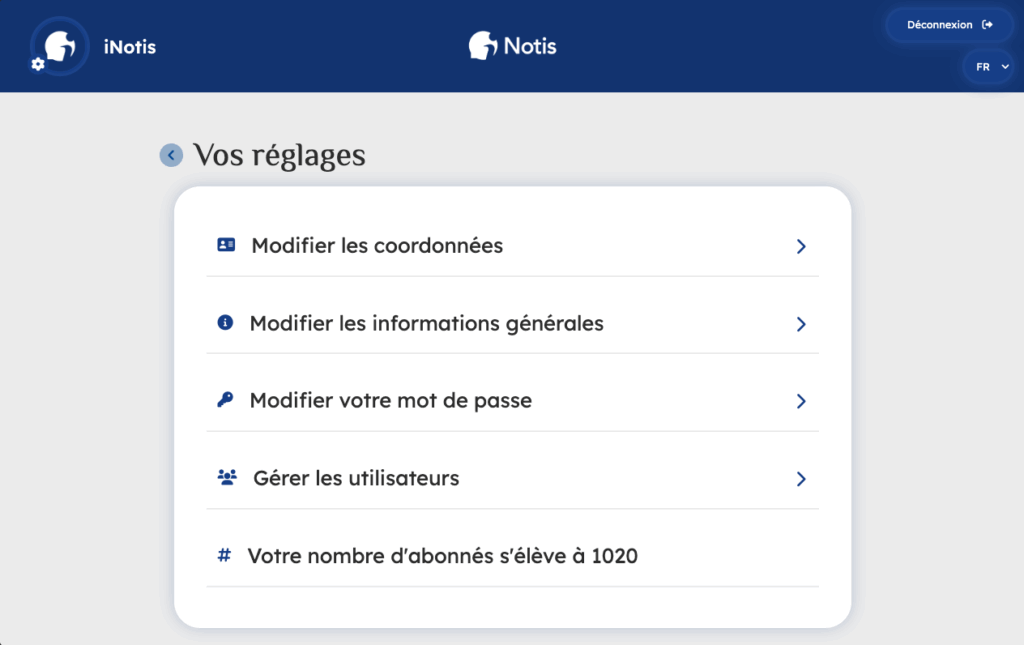Click the center Notis logo
Viewport: 1024px width, 645px height.
point(512,46)
